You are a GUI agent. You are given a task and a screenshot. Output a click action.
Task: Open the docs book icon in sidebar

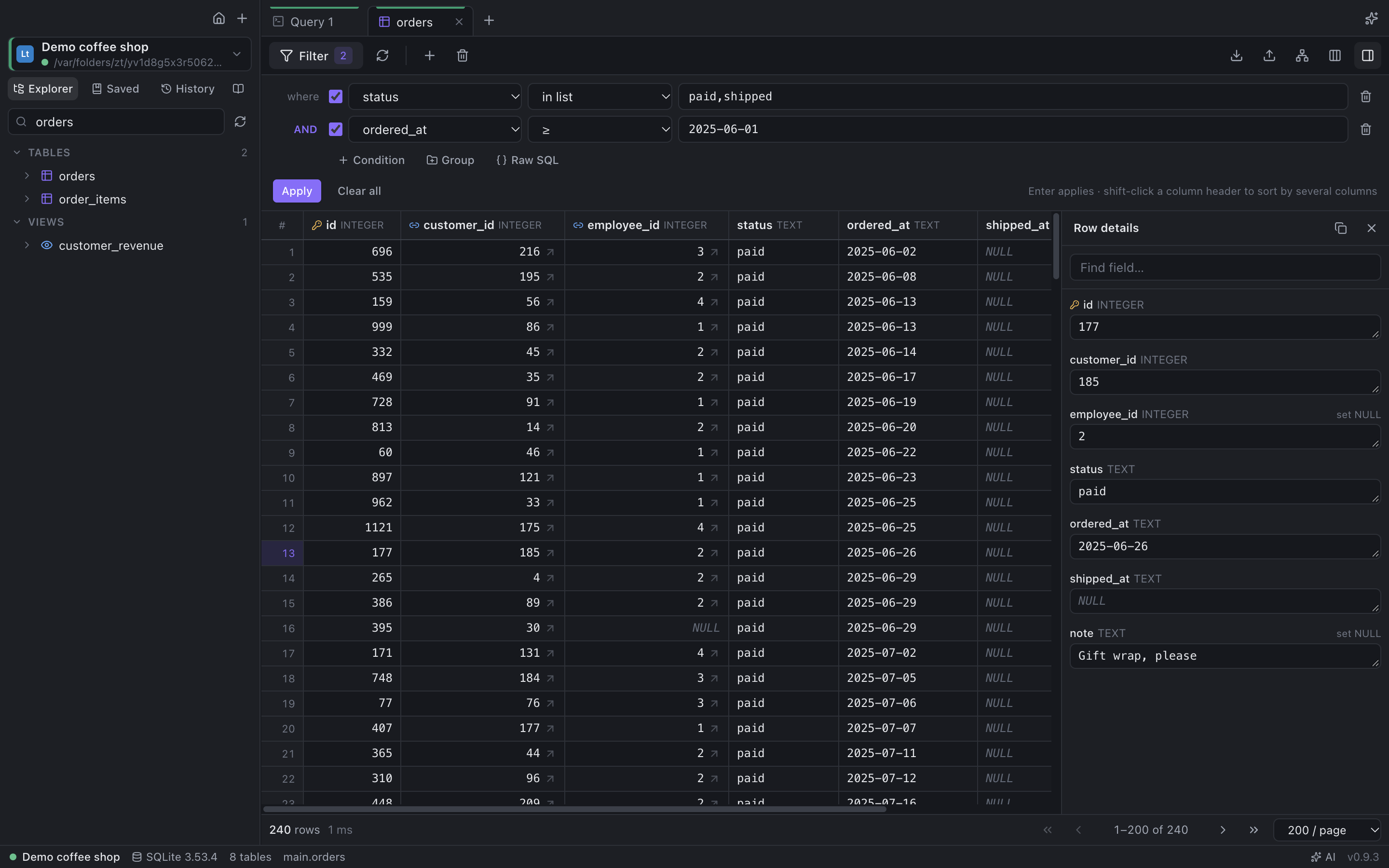238,88
